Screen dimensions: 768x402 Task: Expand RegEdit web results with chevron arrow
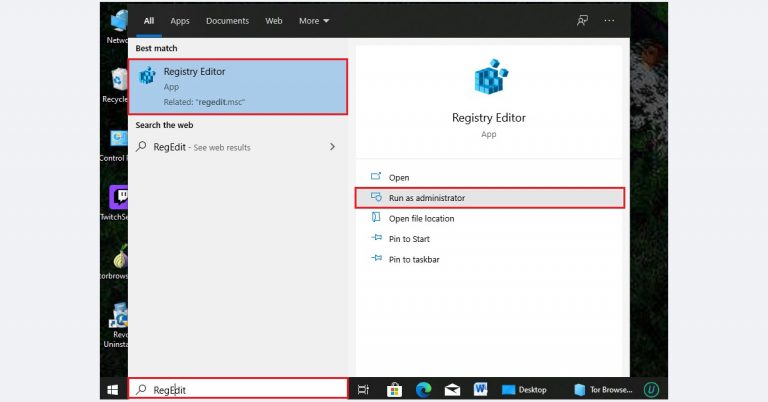coord(332,147)
